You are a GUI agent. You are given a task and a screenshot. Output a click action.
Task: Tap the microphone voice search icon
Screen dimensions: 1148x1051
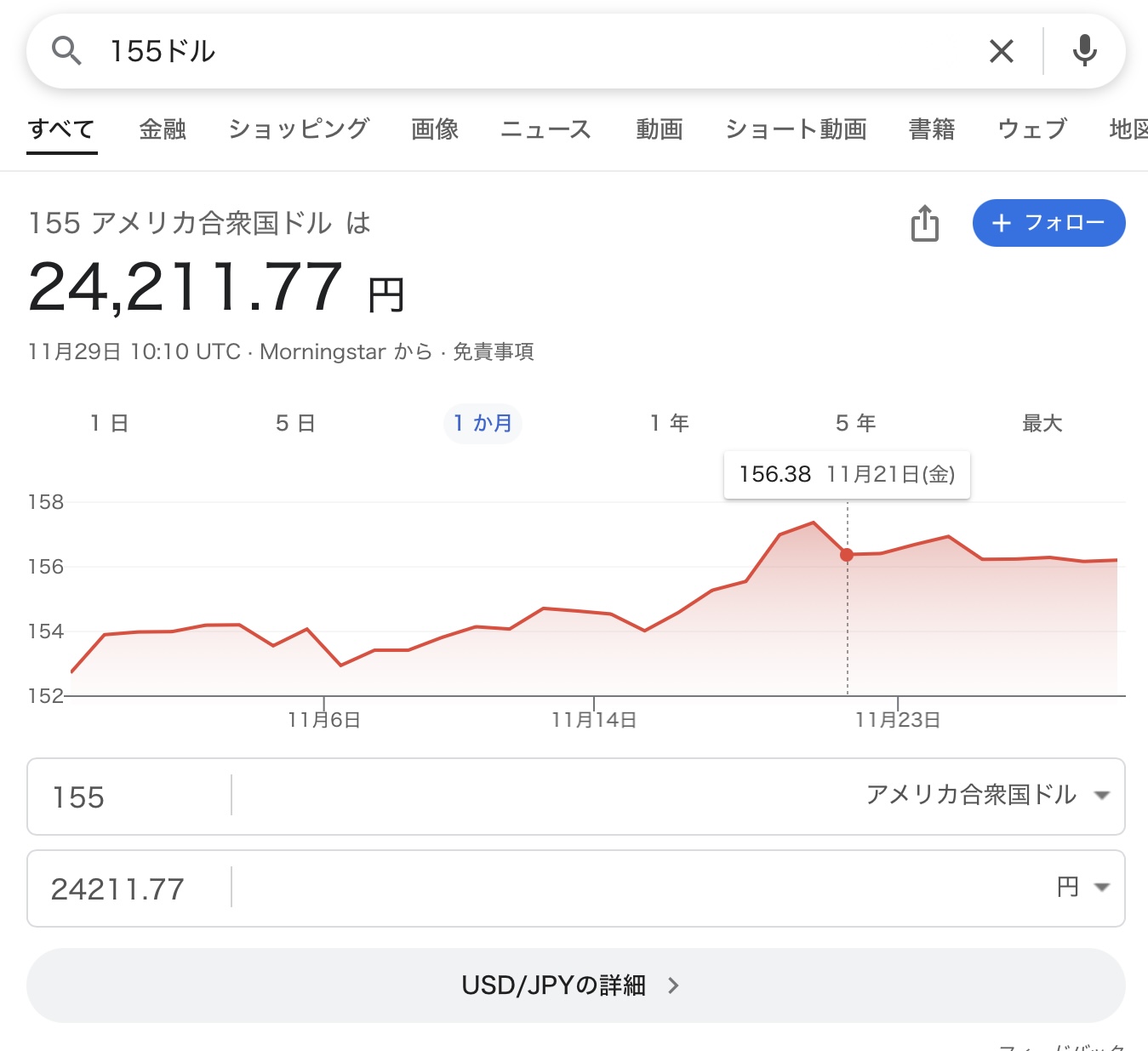[x=1084, y=51]
